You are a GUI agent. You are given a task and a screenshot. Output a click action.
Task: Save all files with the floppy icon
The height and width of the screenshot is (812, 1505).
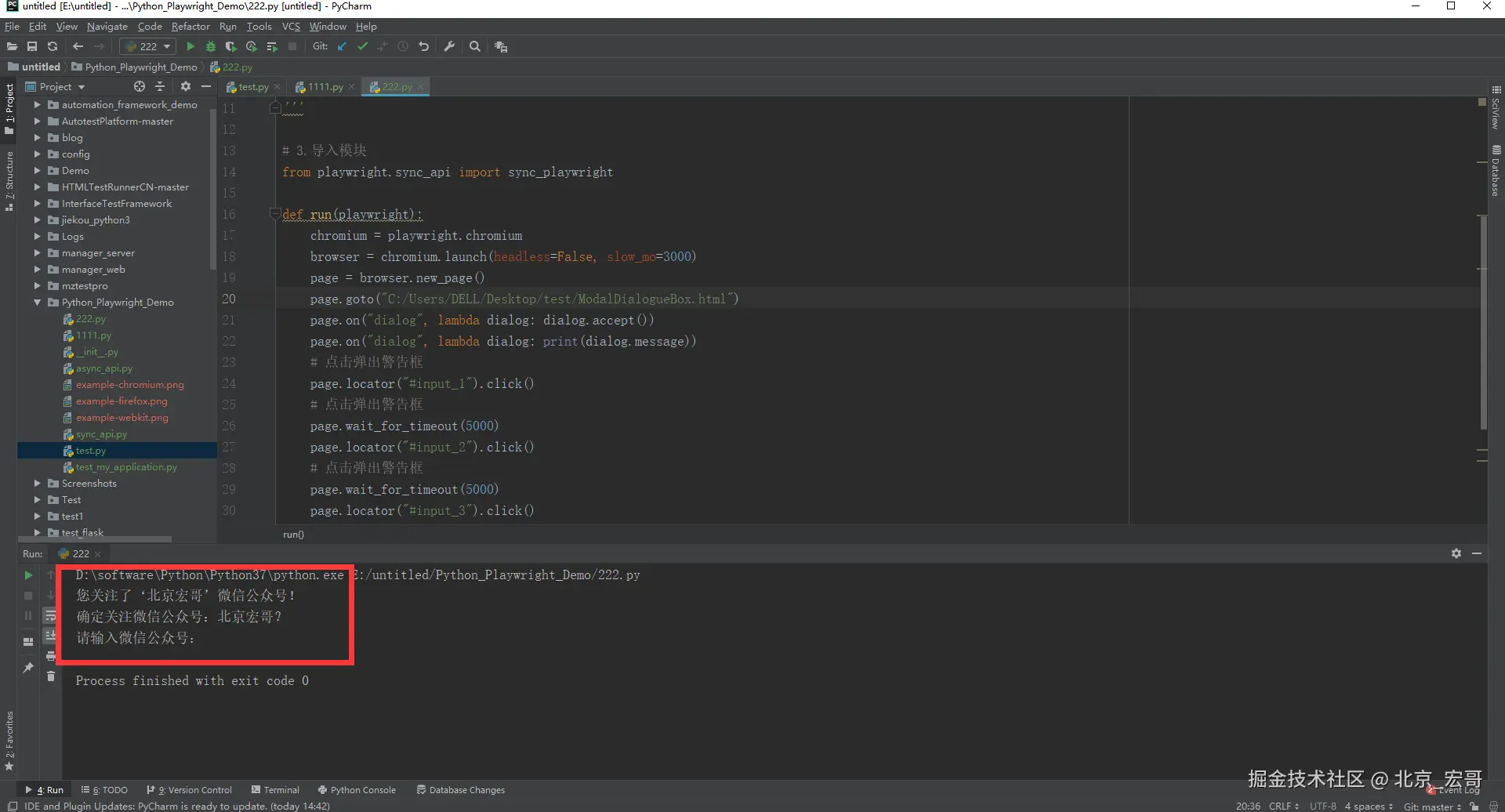coord(32,46)
